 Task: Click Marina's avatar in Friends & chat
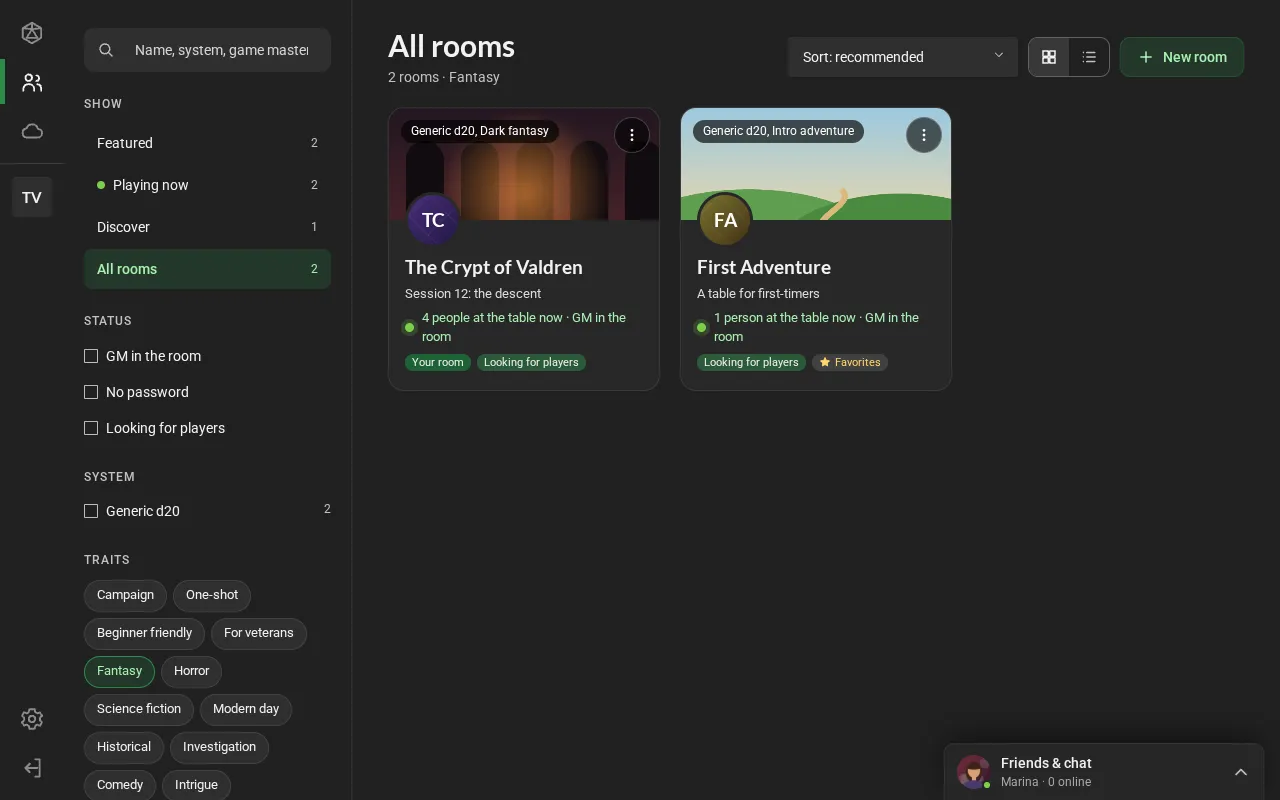(973, 772)
